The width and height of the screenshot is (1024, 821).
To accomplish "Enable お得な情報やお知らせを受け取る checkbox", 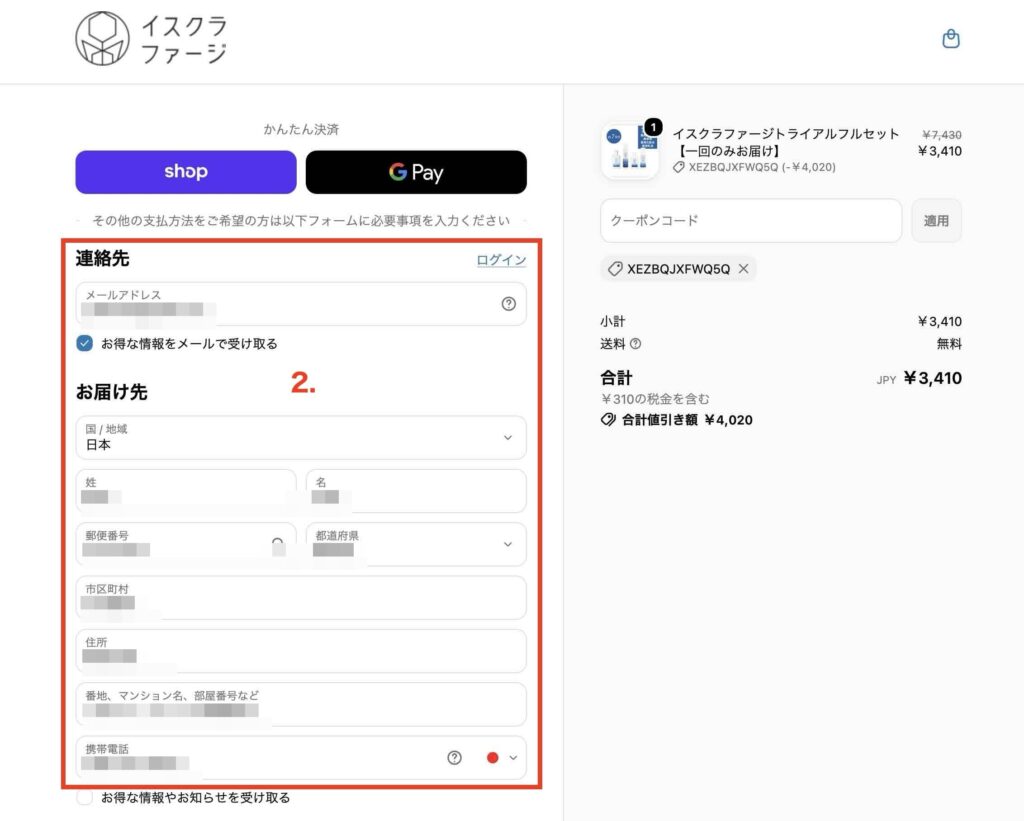I will (x=85, y=797).
